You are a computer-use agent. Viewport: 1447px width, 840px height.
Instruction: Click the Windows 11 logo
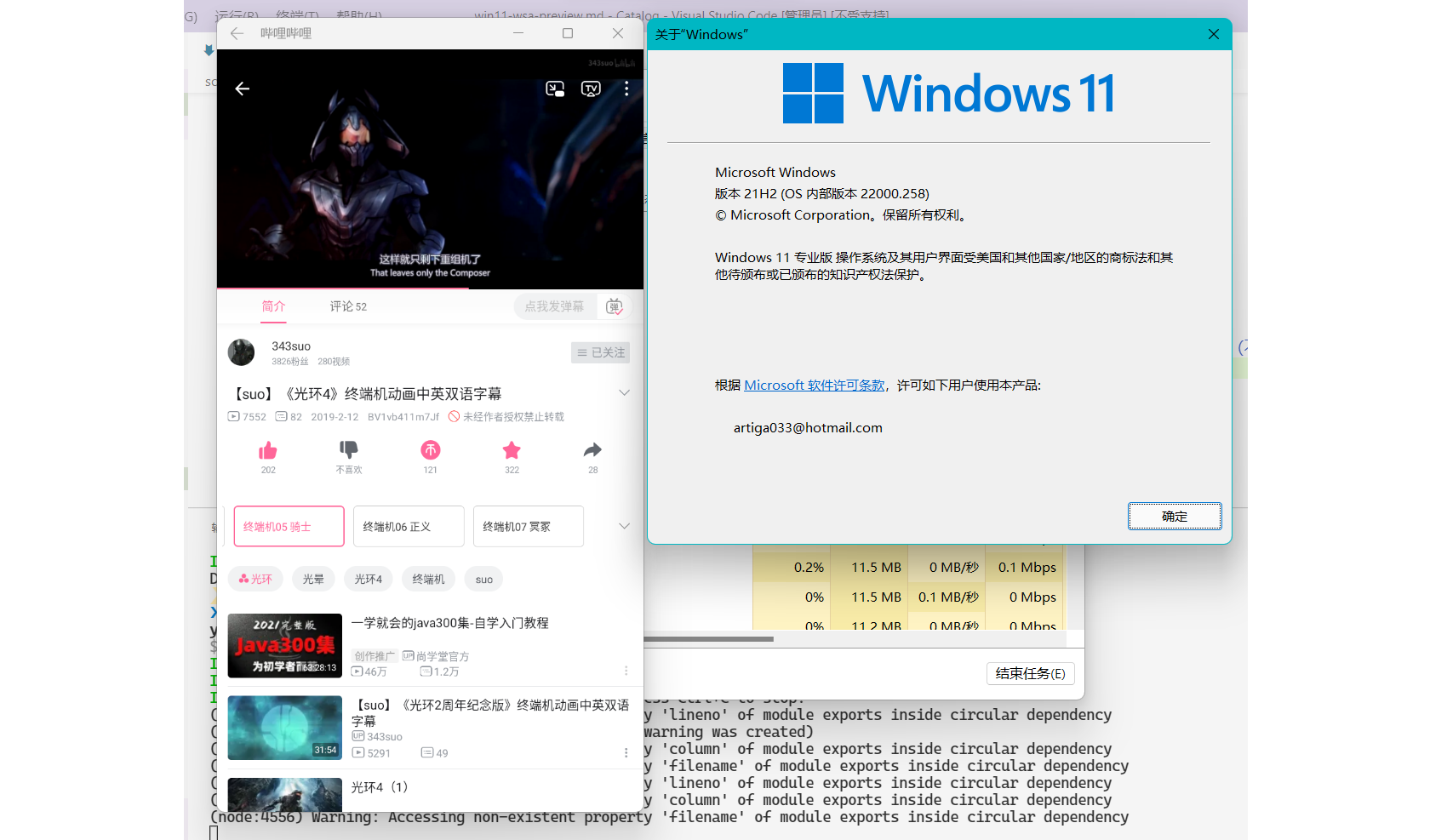click(x=948, y=93)
